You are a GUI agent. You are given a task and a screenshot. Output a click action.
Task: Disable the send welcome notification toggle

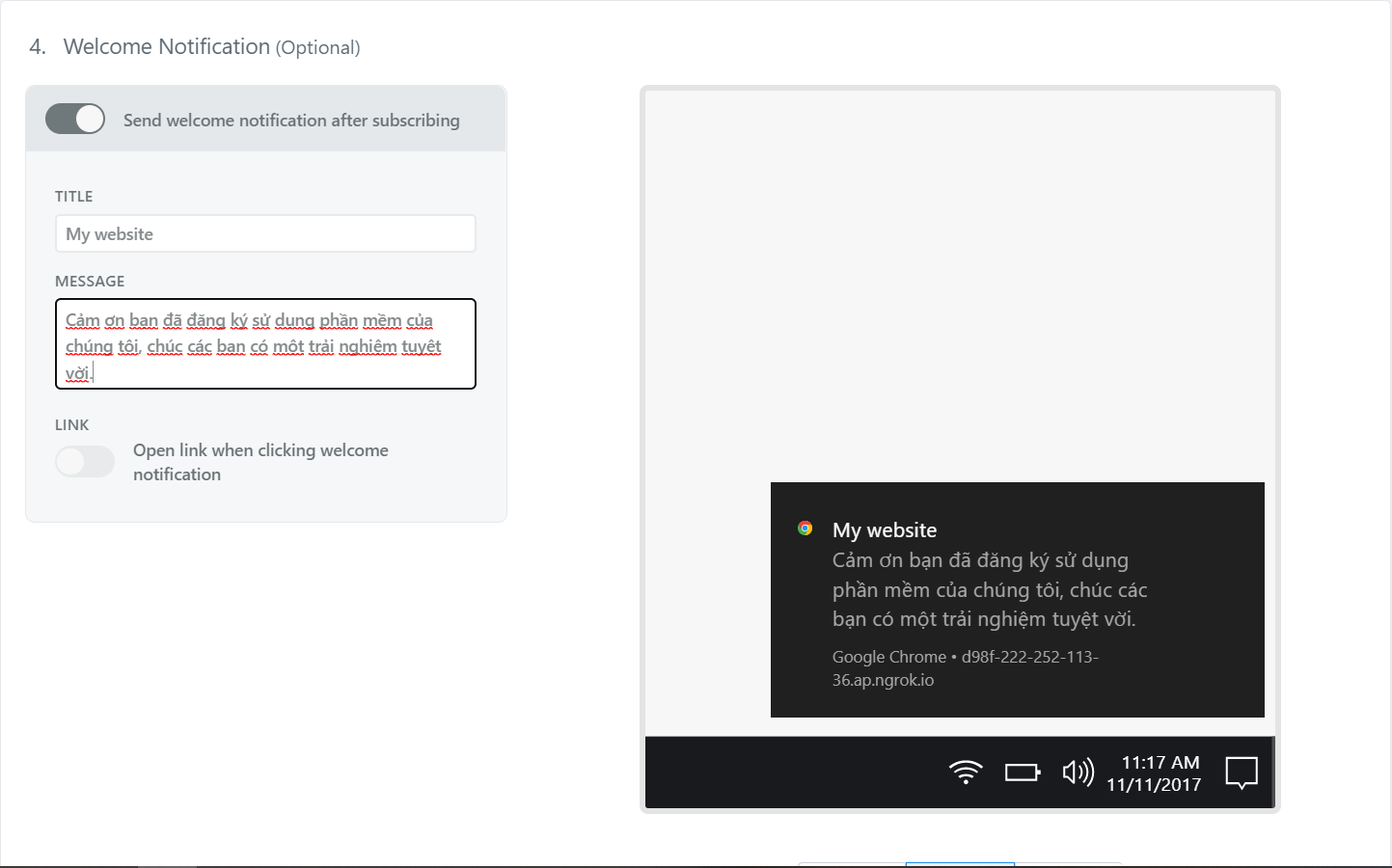pyautogui.click(x=75, y=120)
